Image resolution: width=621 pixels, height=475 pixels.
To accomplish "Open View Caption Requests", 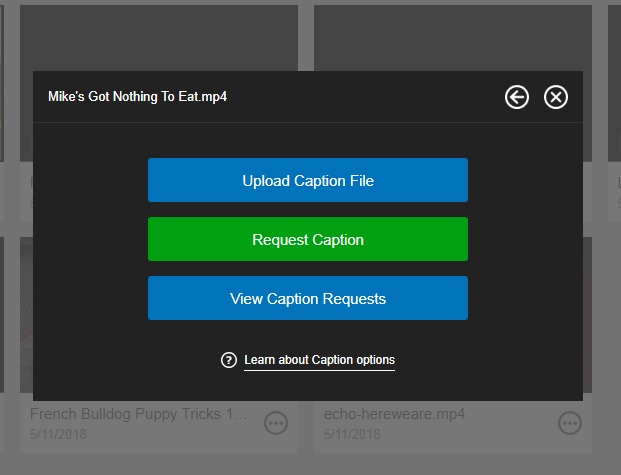I will point(307,299).
